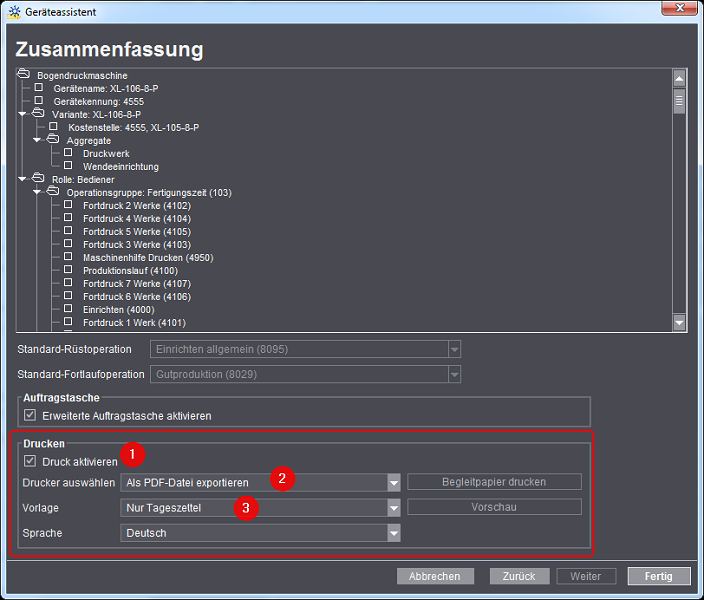Click the Operationsgruppe Fertigungszeit folder icon
This screenshot has height=600, width=704.
[54, 192]
